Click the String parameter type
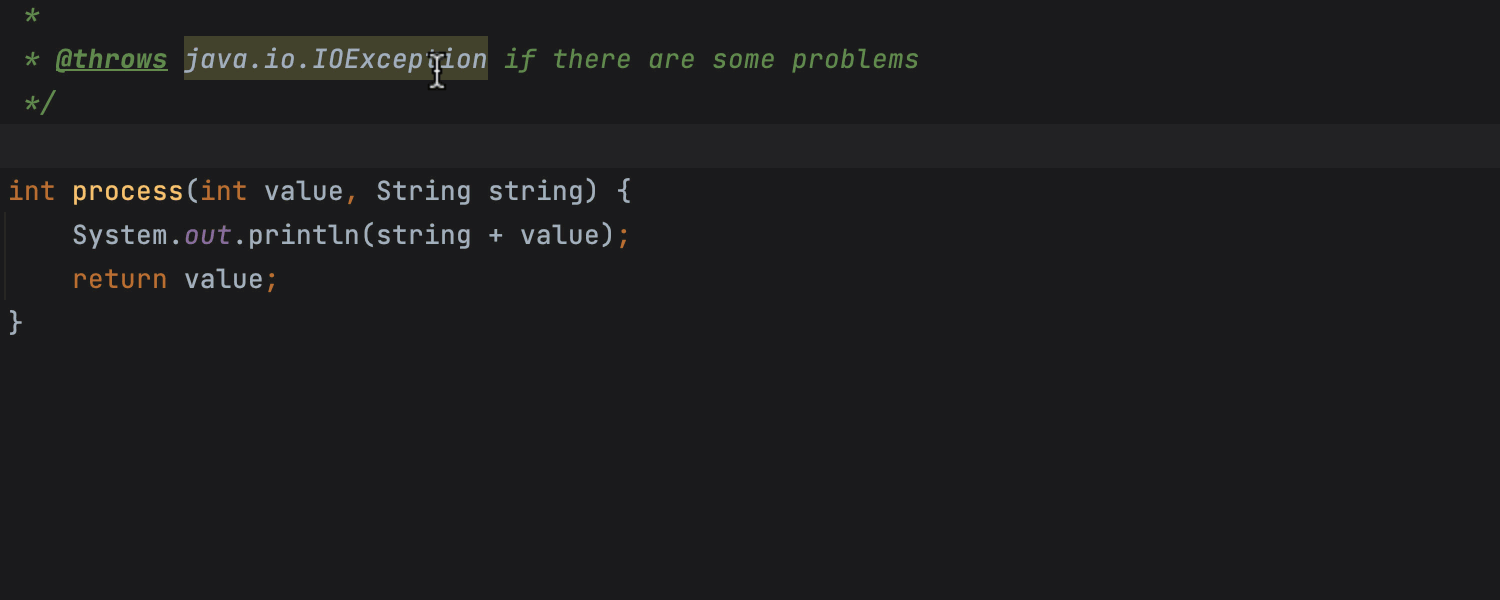The height and width of the screenshot is (600, 1500). click(x=423, y=191)
